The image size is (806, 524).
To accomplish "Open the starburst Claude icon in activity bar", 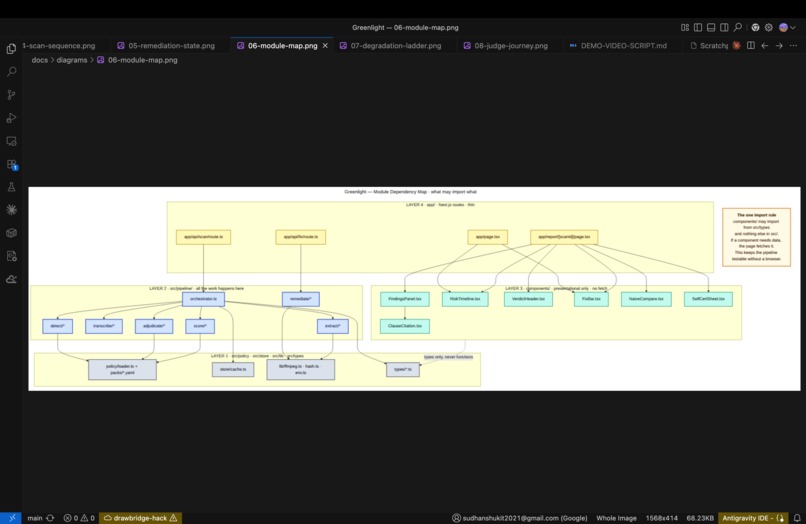I will point(11,210).
